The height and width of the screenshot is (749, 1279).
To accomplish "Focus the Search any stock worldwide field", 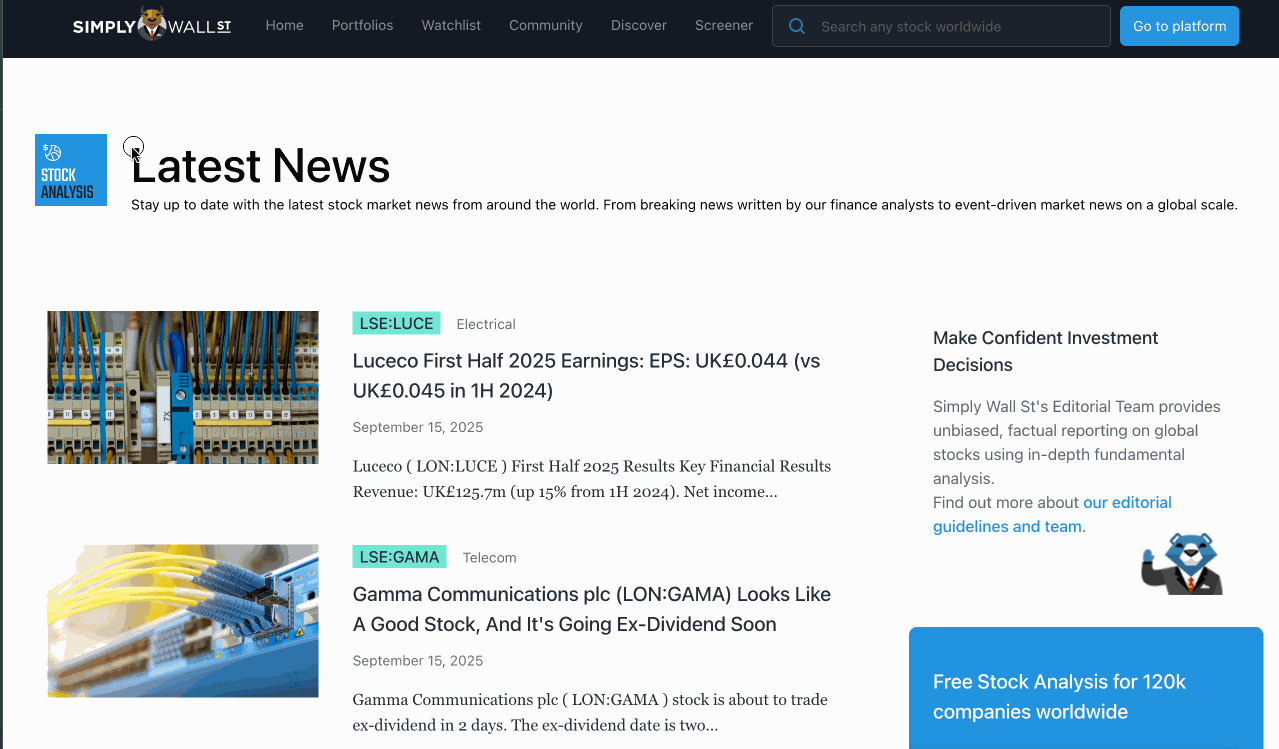I will 941,26.
